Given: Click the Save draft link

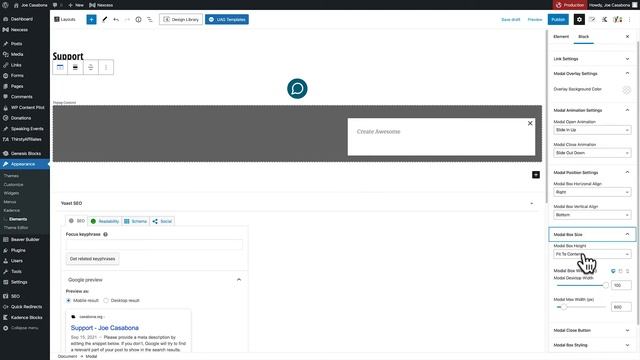Looking at the screenshot, I should click(511, 19).
